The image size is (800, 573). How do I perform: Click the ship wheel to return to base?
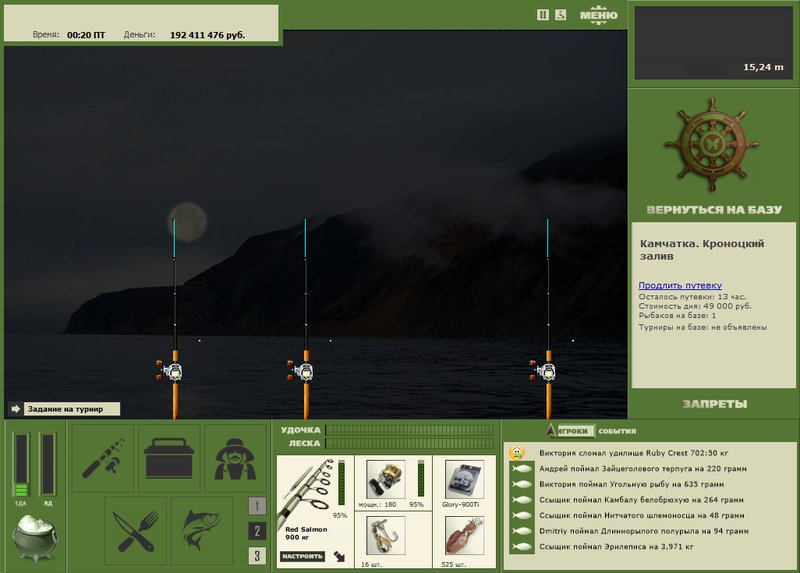712,145
